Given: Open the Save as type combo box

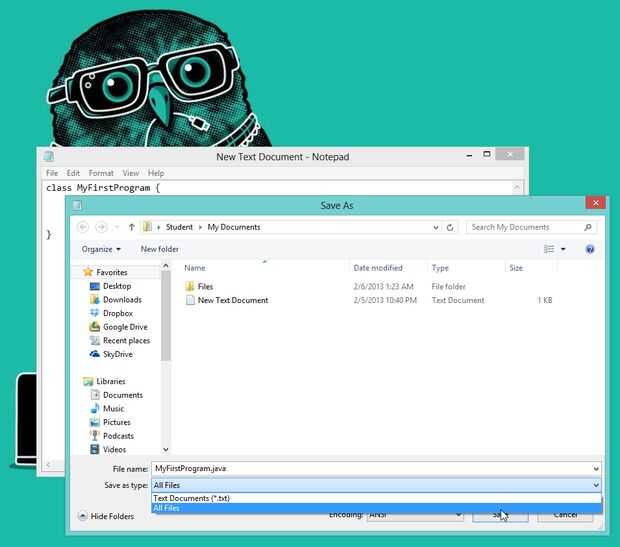Looking at the screenshot, I should (x=376, y=485).
